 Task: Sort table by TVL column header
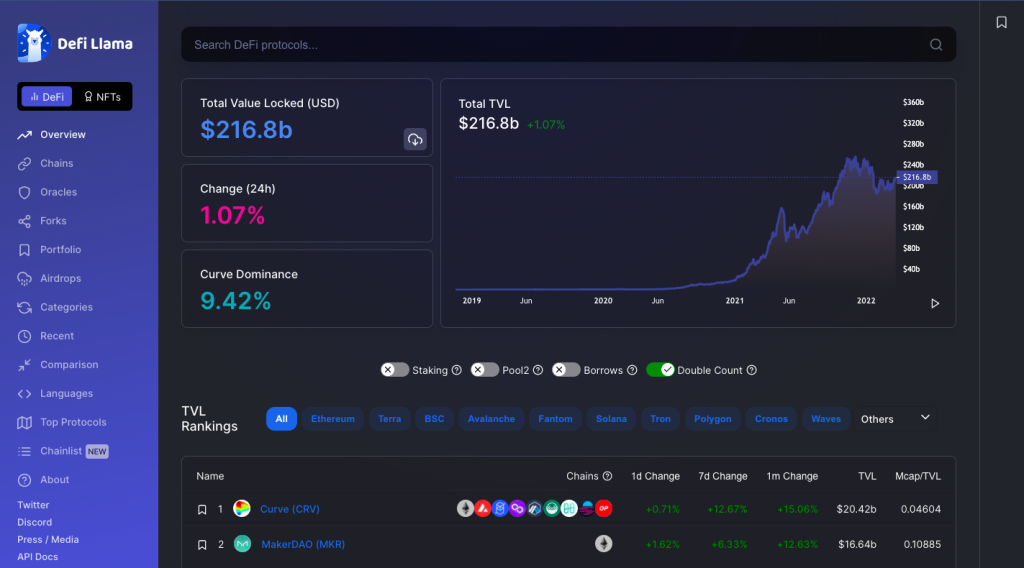coord(867,476)
